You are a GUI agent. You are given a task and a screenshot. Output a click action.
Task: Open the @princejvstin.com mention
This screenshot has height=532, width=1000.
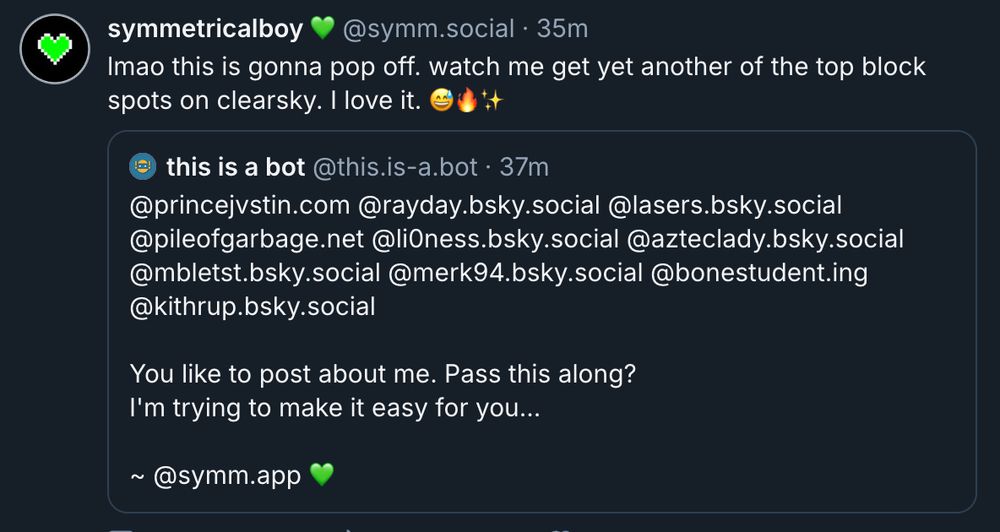pyautogui.click(x=240, y=205)
